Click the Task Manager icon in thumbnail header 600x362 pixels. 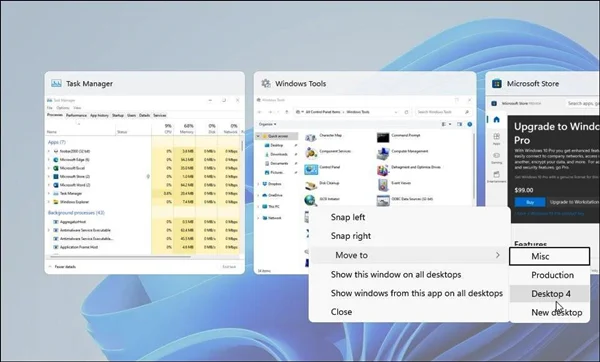56,83
